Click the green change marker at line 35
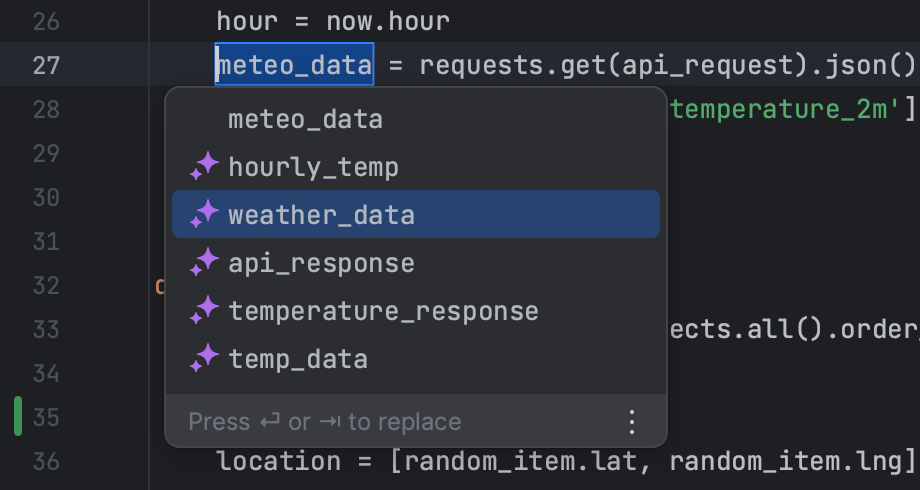Screen dimensions: 920x490 click(18, 416)
